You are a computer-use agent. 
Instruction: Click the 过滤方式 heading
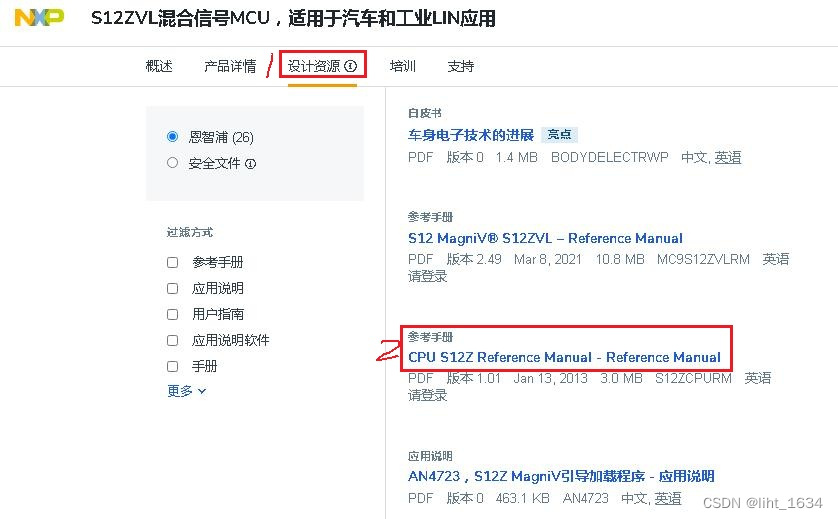tap(190, 233)
